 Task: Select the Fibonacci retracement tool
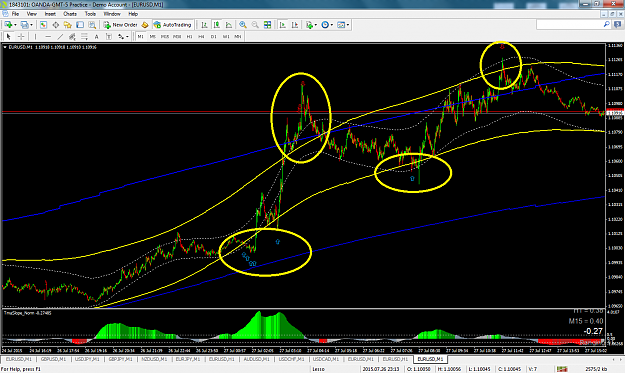pyautogui.click(x=85, y=37)
